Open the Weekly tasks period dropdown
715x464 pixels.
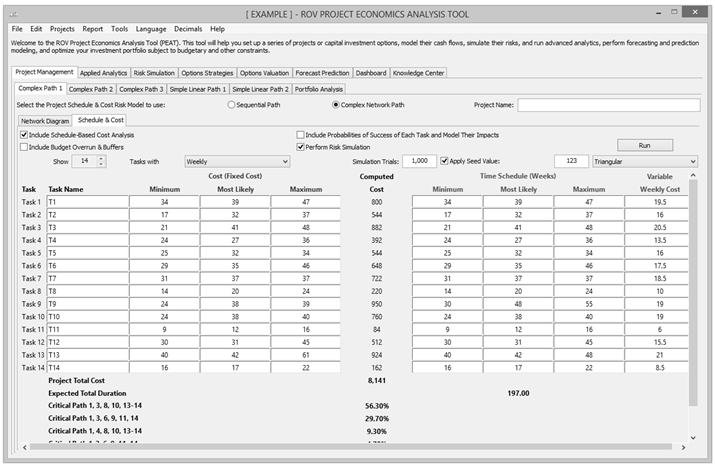point(237,161)
